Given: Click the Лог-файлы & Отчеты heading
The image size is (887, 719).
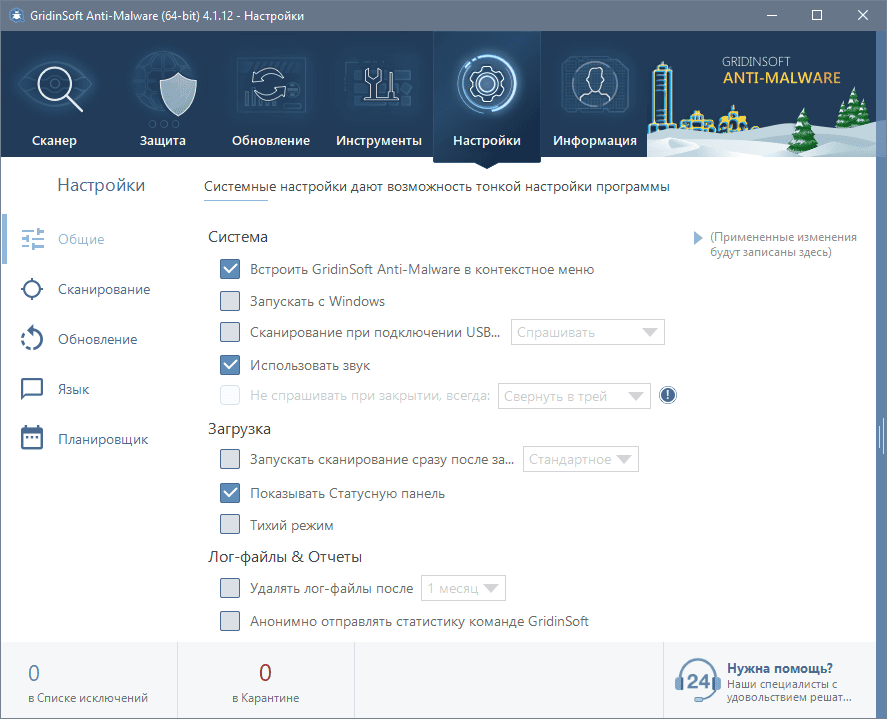Looking at the screenshot, I should click(285, 557).
